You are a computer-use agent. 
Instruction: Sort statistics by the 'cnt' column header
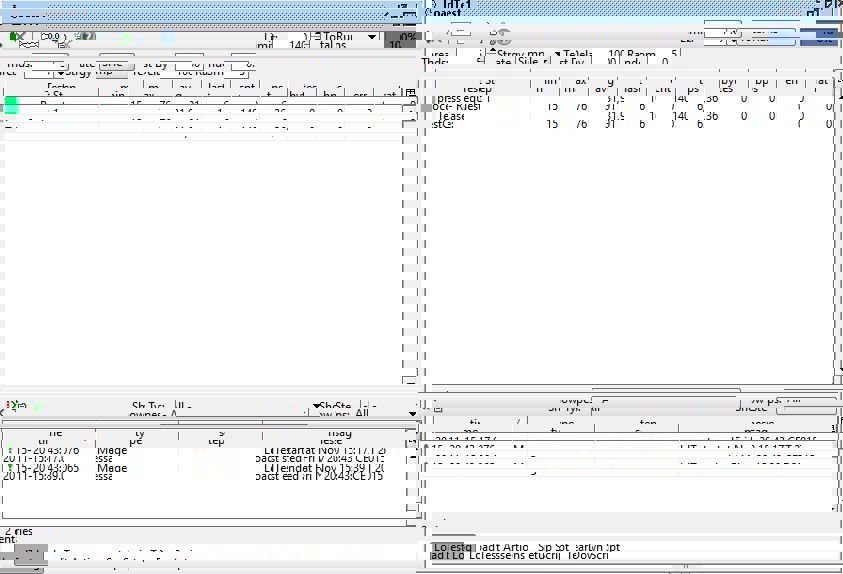pyautogui.click(x=248, y=90)
